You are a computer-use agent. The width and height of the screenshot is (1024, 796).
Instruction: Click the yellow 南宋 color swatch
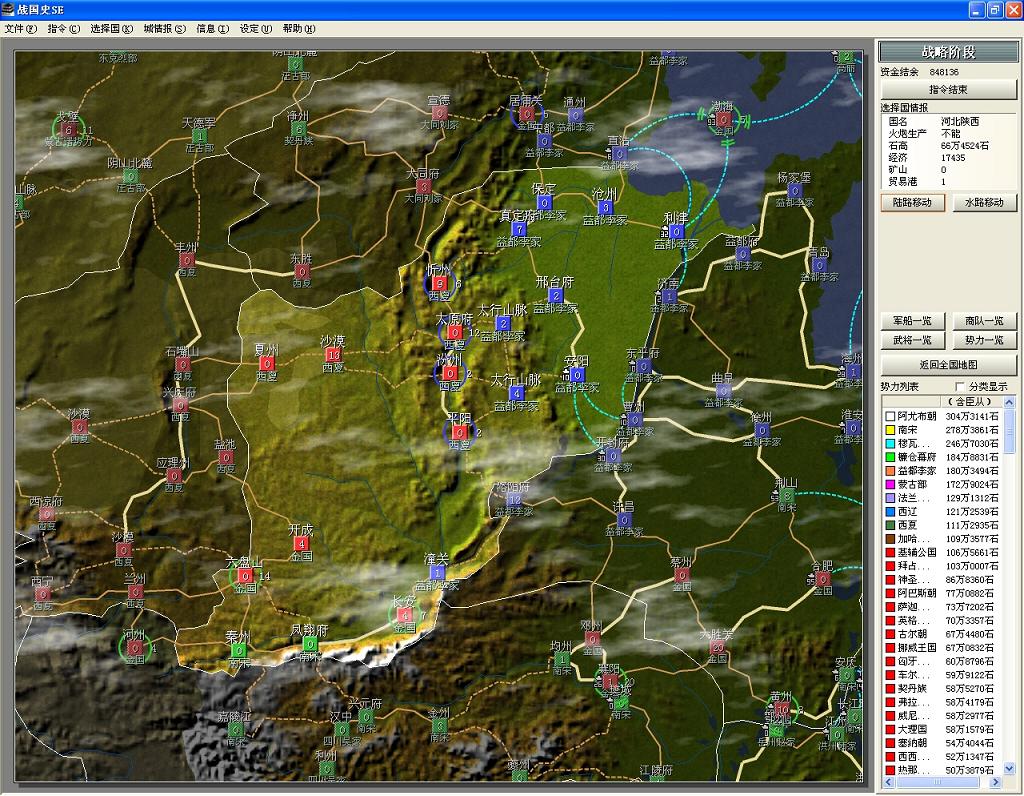tap(889, 429)
